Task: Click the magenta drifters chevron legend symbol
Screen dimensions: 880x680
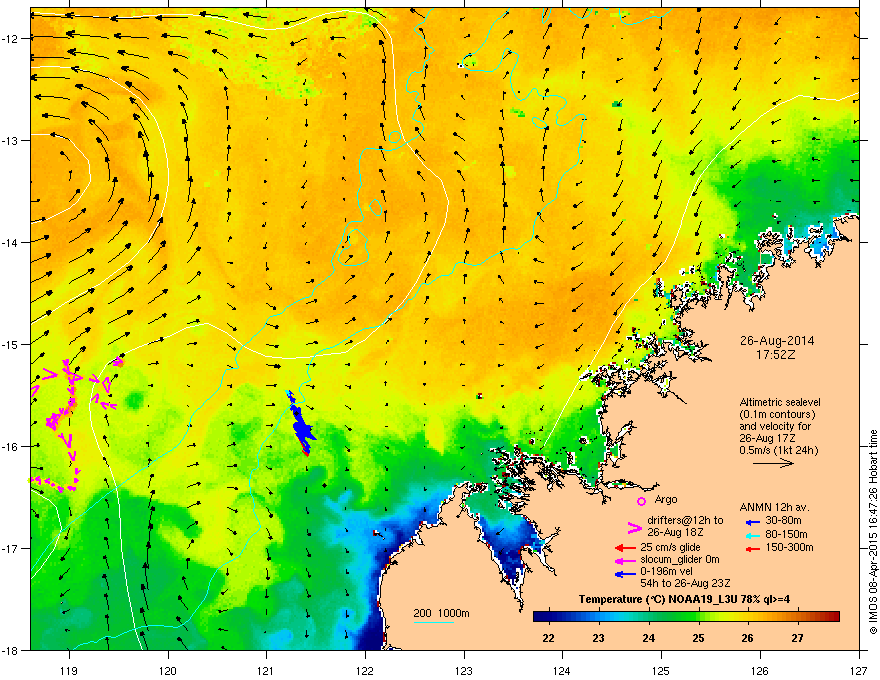Action: tap(634, 528)
